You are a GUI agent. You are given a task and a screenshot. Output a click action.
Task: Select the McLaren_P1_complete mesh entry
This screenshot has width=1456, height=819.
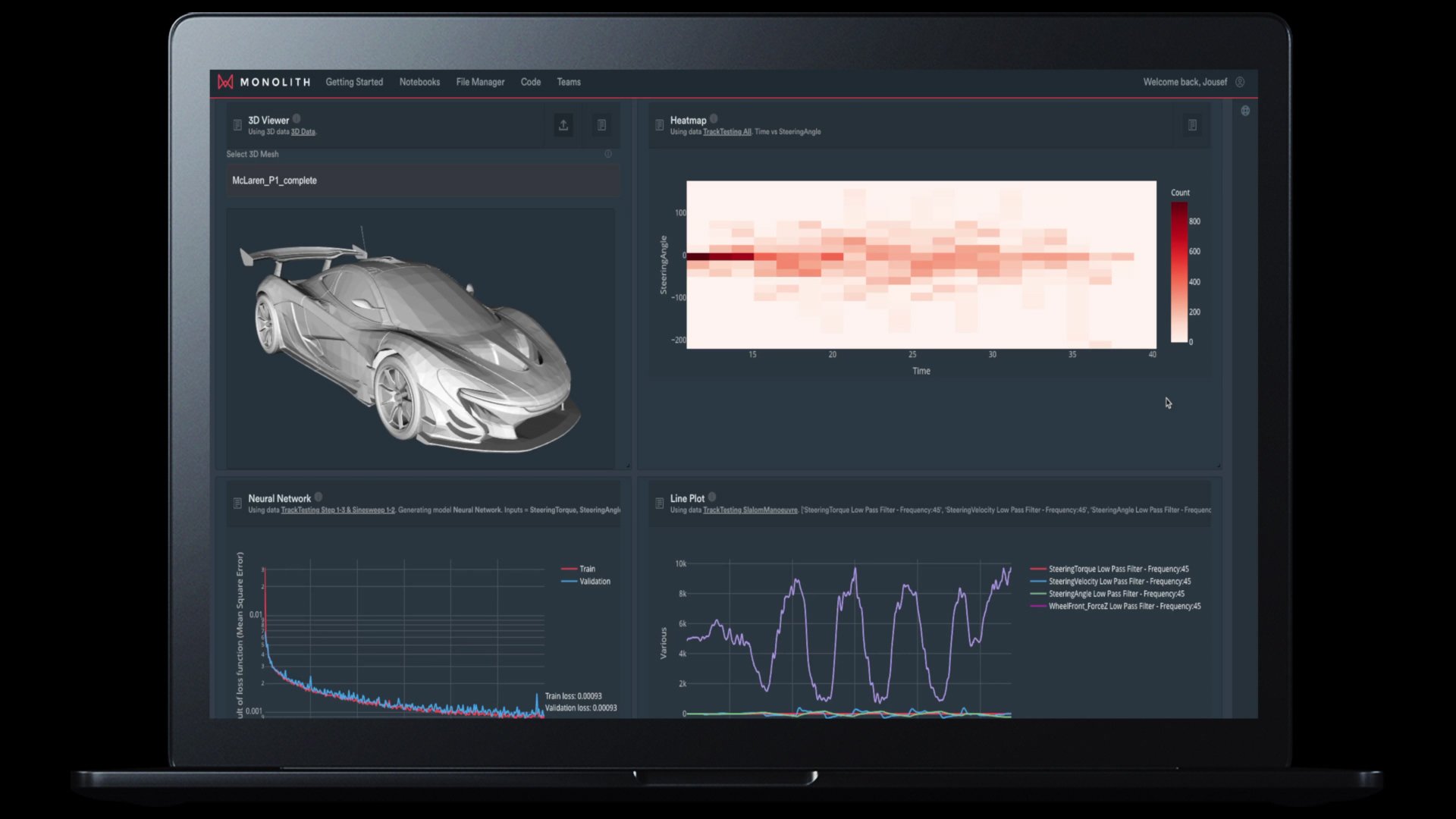[x=274, y=180]
